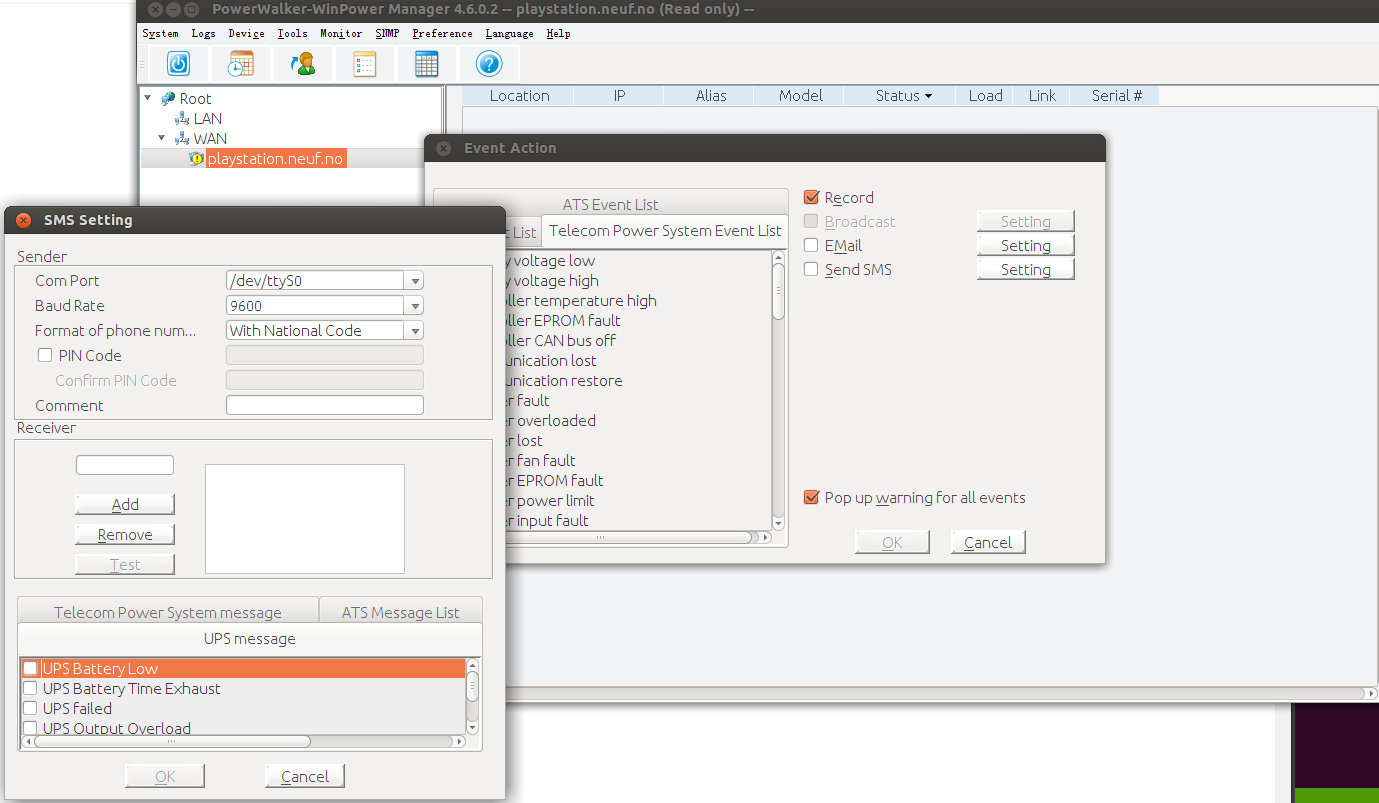Enable the Send SMS checkbox
Screen dimensions: 1379x803
click(x=811, y=270)
